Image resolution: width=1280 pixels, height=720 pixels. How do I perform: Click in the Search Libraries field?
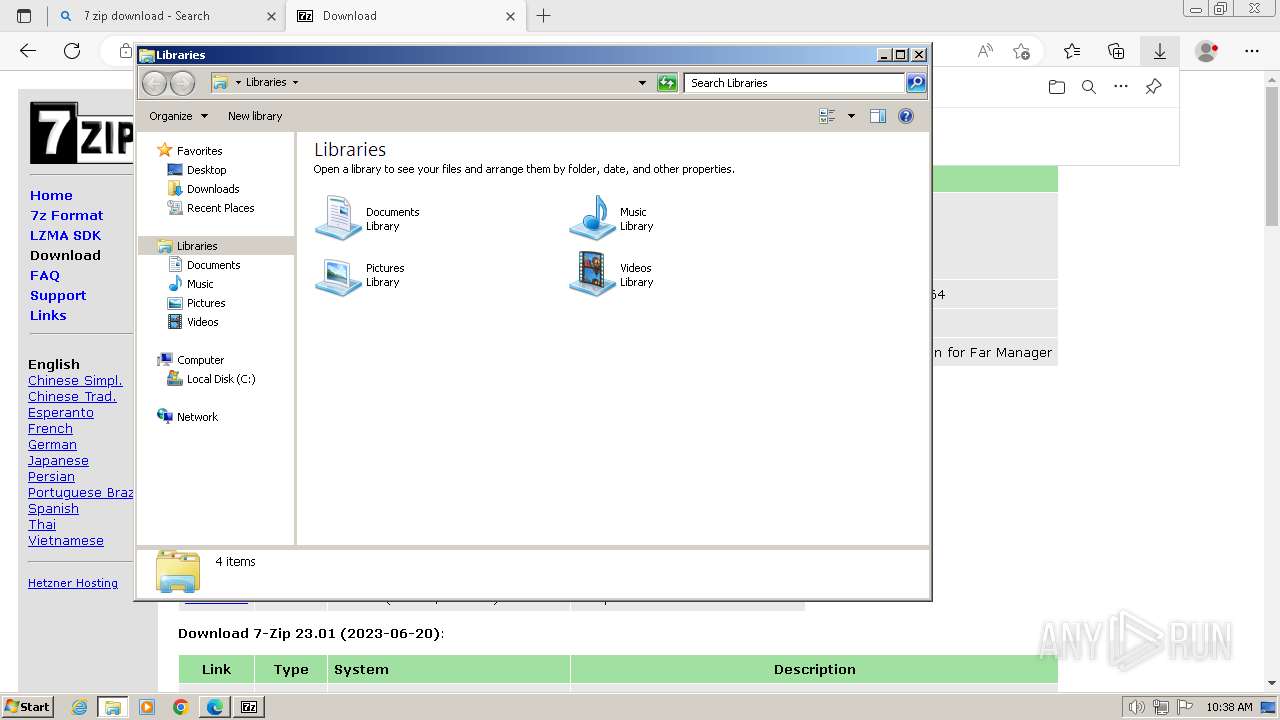point(795,83)
